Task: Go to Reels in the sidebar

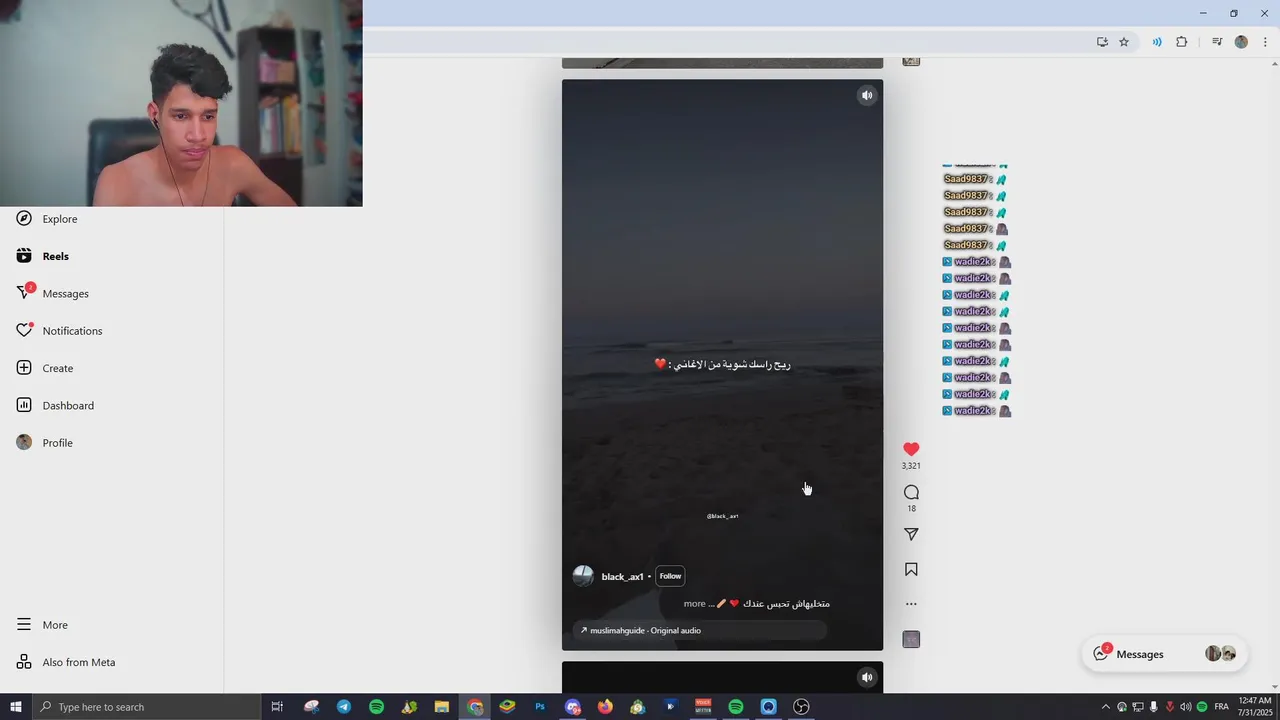Action: pyautogui.click(x=43, y=256)
